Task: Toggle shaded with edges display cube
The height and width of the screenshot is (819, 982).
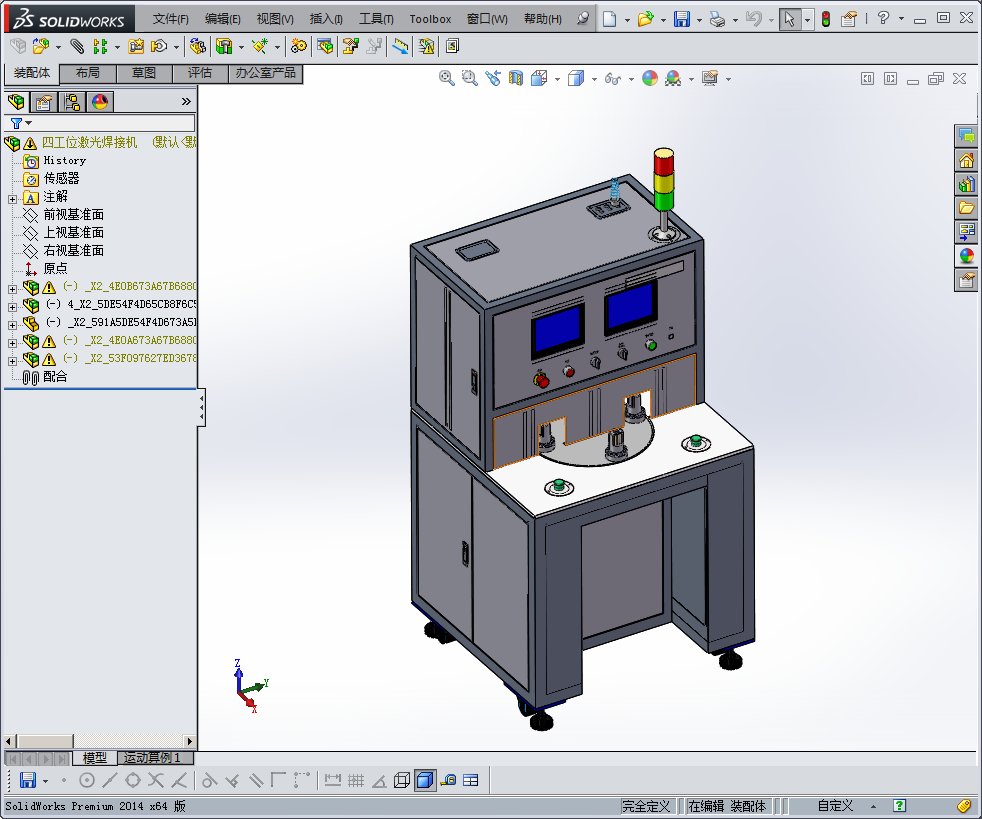Action: (425, 780)
